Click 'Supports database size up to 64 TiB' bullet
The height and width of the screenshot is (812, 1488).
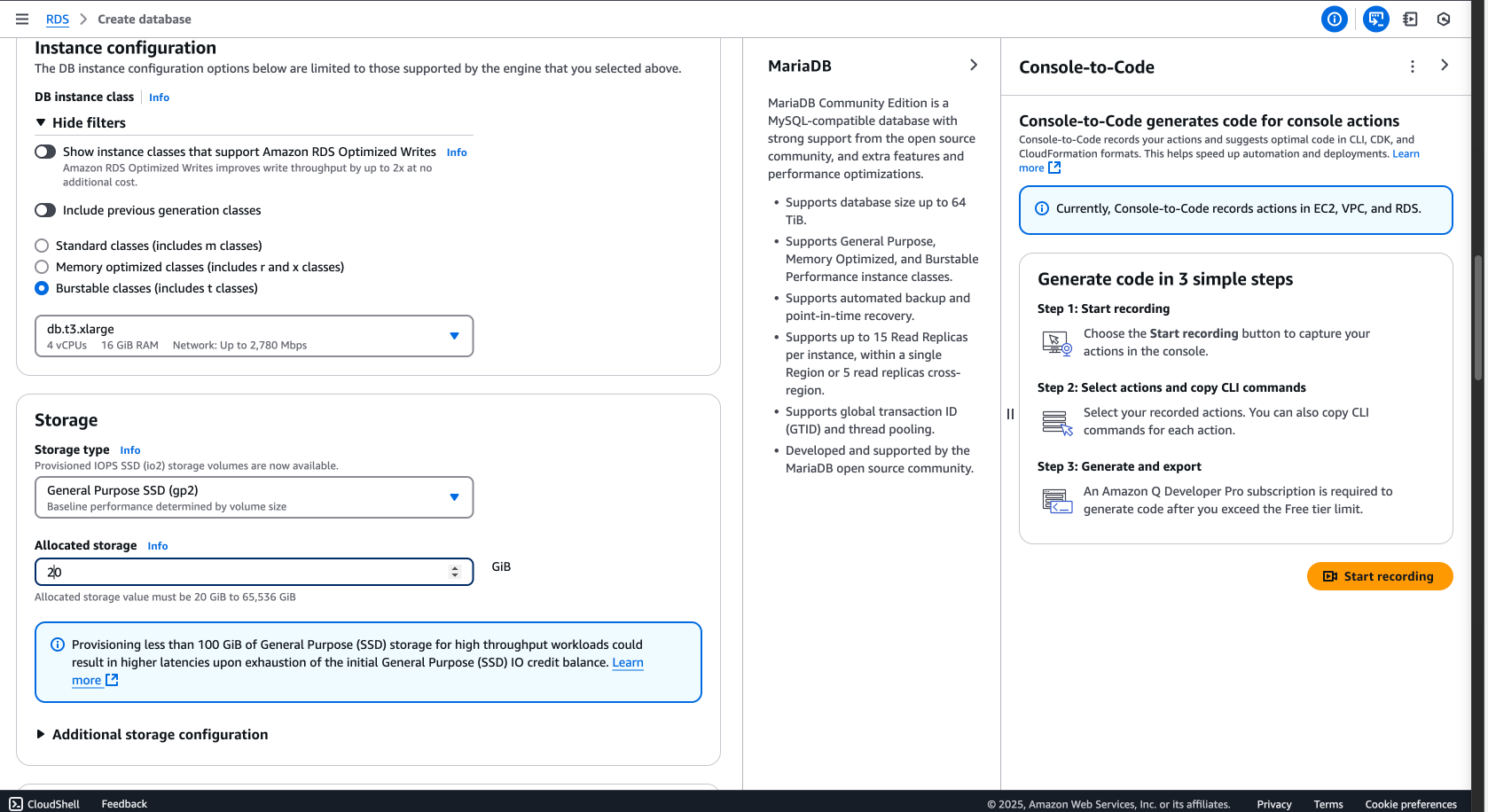(875, 211)
